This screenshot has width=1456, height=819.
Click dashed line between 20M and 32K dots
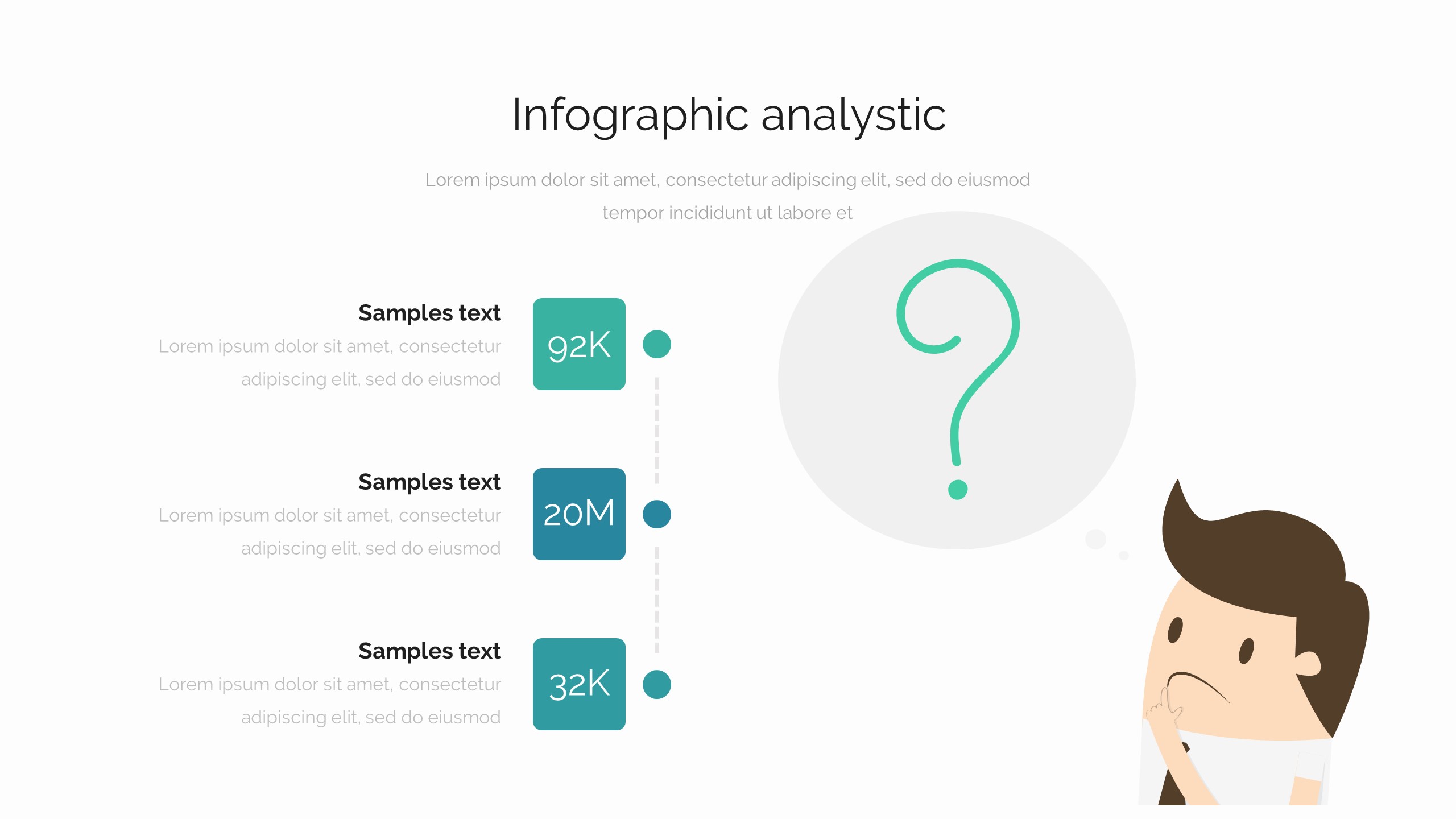(x=657, y=599)
